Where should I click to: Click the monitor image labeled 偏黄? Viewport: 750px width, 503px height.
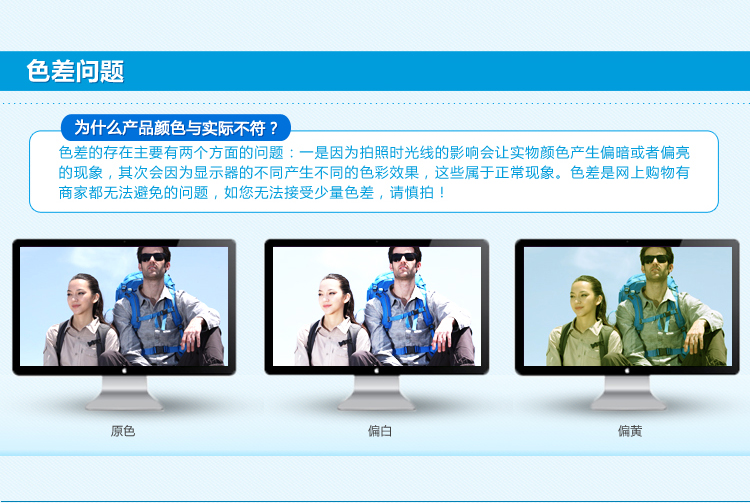click(627, 325)
